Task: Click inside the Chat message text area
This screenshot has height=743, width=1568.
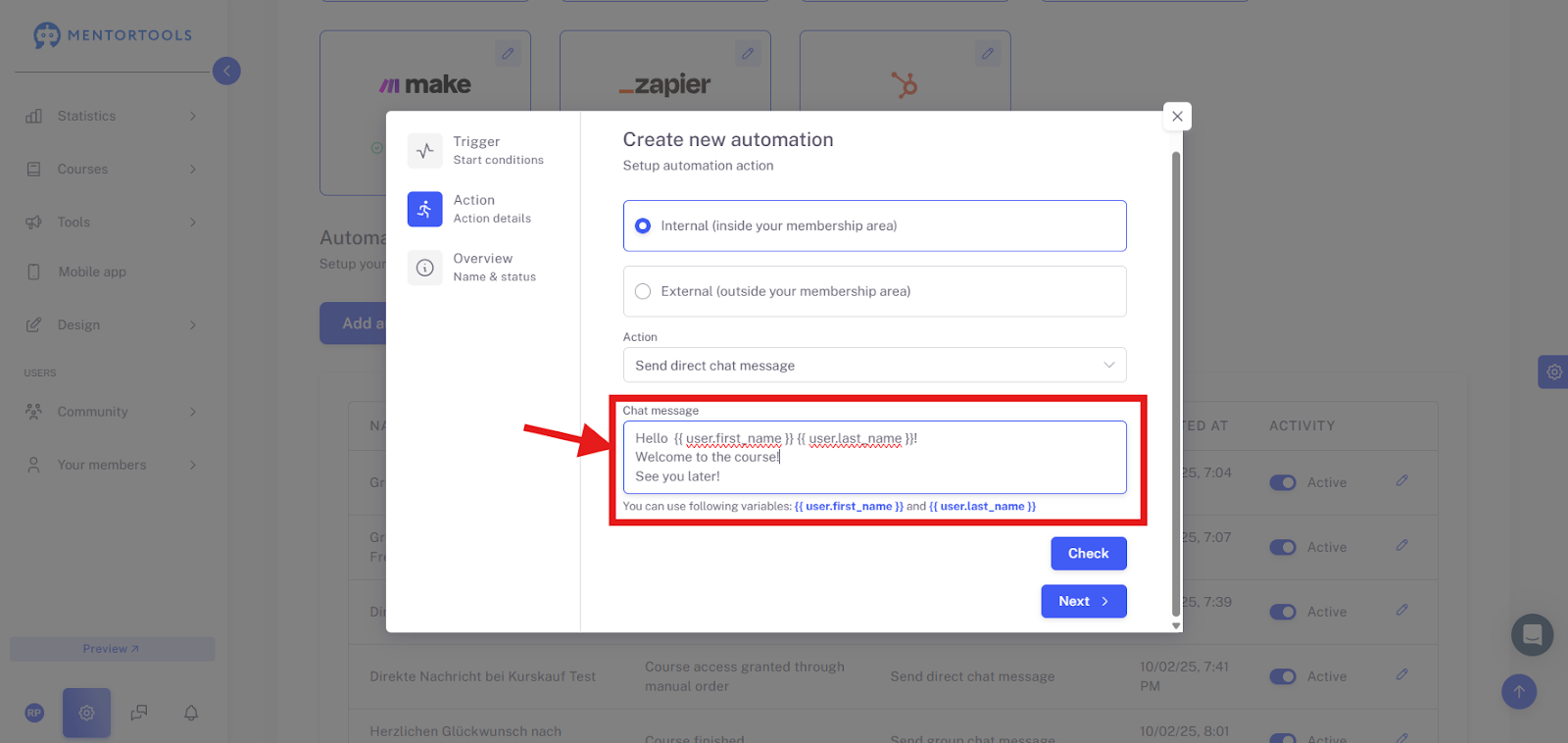Action: click(874, 458)
